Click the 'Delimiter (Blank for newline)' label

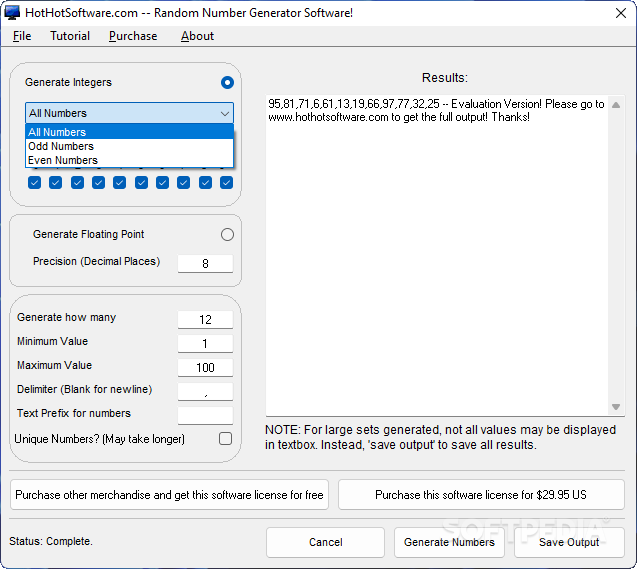[x=84, y=389]
